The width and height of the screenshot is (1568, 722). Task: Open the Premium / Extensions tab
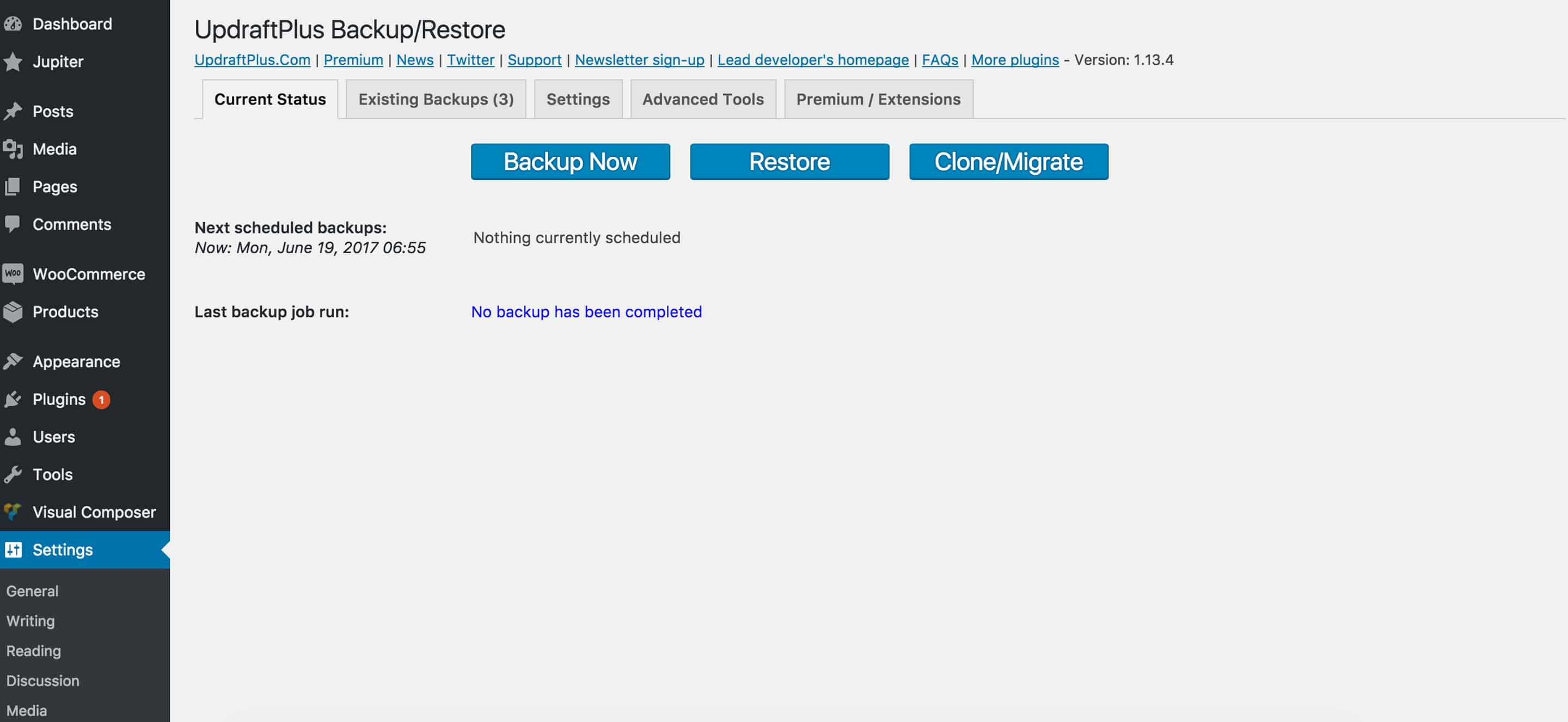(x=878, y=99)
